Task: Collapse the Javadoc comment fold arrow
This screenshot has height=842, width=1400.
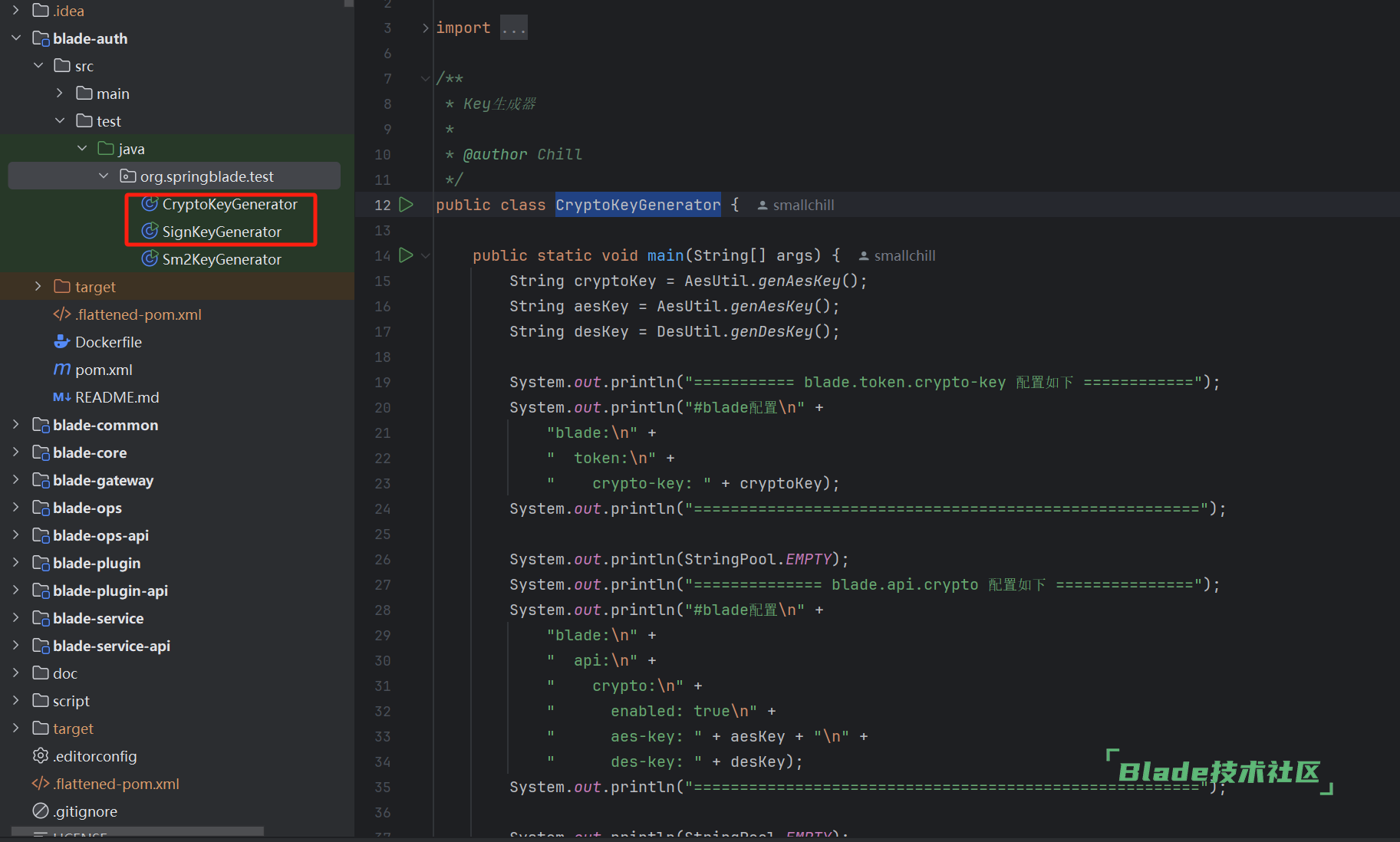Action: click(x=426, y=78)
